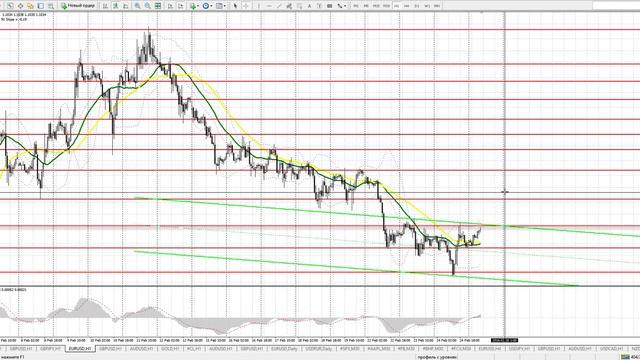Expand the Periods dropdown arrow
The image size is (640, 360).
[x=211, y=6]
